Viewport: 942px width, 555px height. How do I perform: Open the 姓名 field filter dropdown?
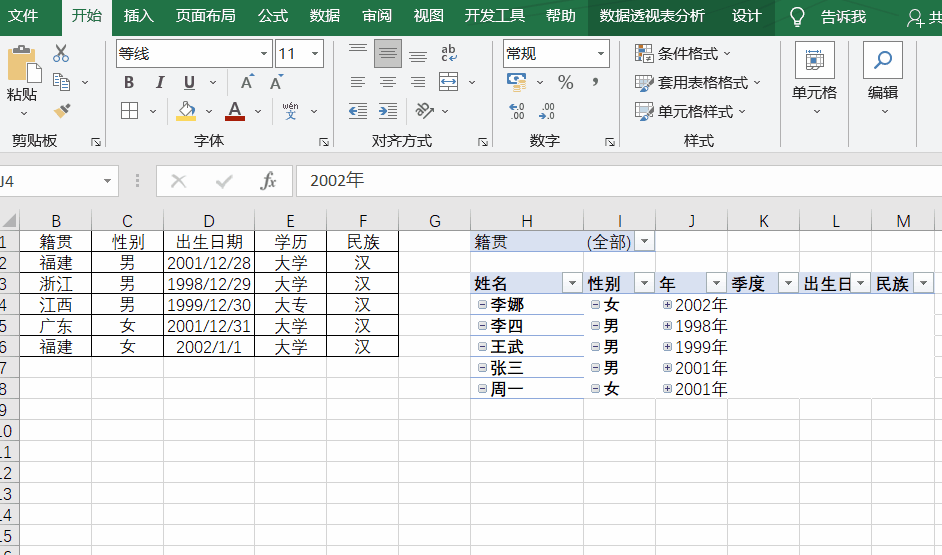(573, 283)
